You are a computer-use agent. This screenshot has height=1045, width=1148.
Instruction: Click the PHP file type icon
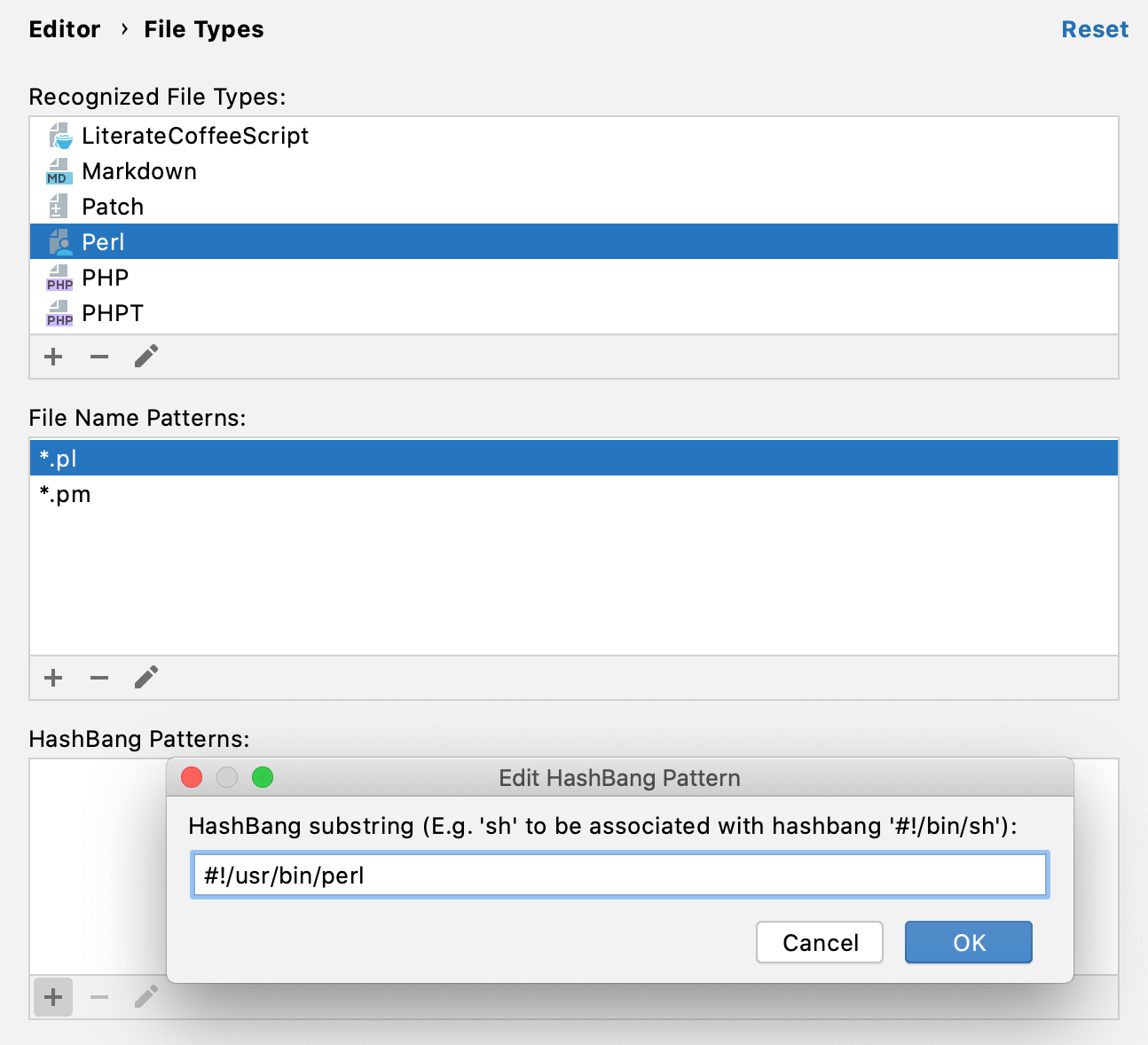pos(59,278)
